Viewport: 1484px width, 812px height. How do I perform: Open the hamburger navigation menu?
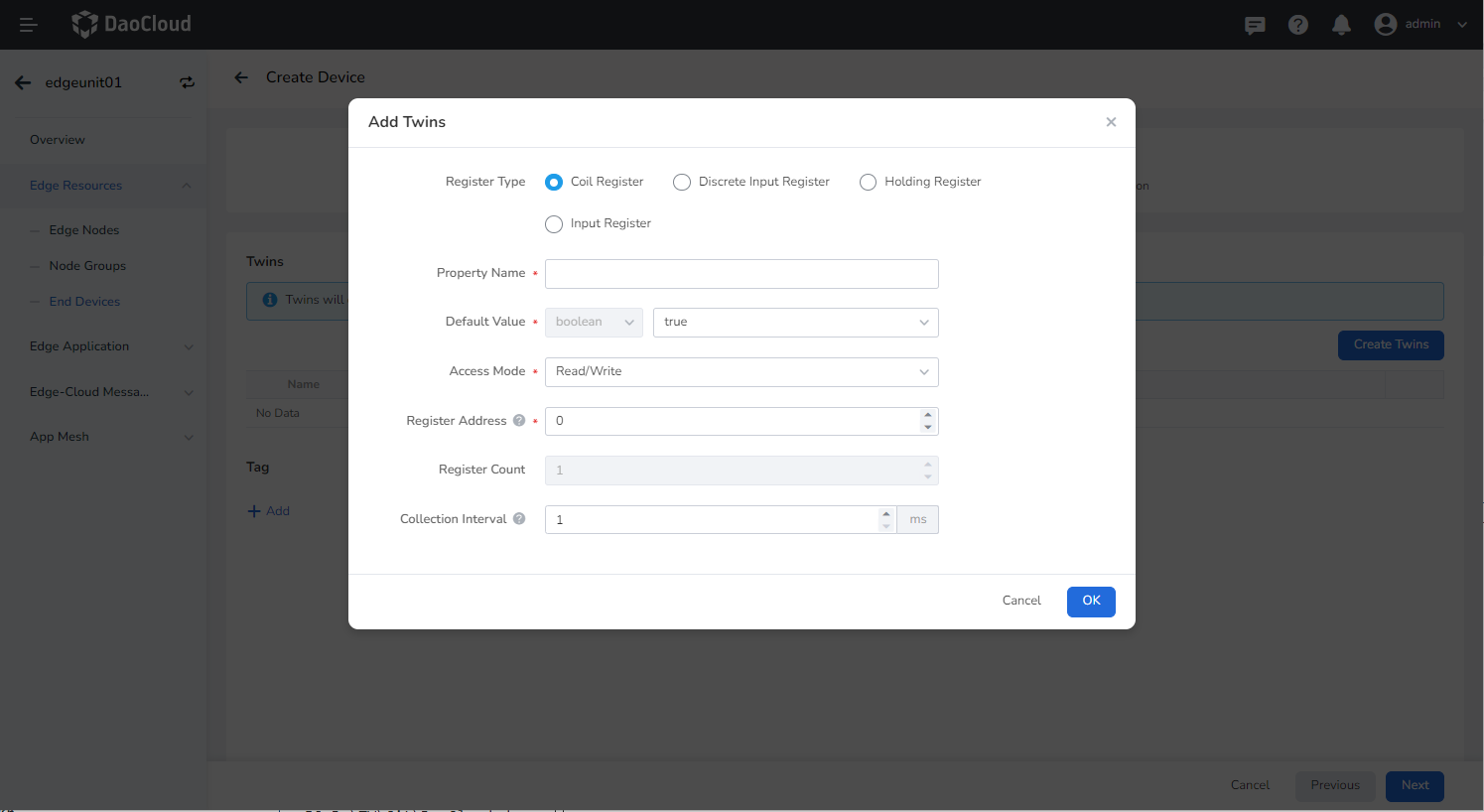[28, 25]
